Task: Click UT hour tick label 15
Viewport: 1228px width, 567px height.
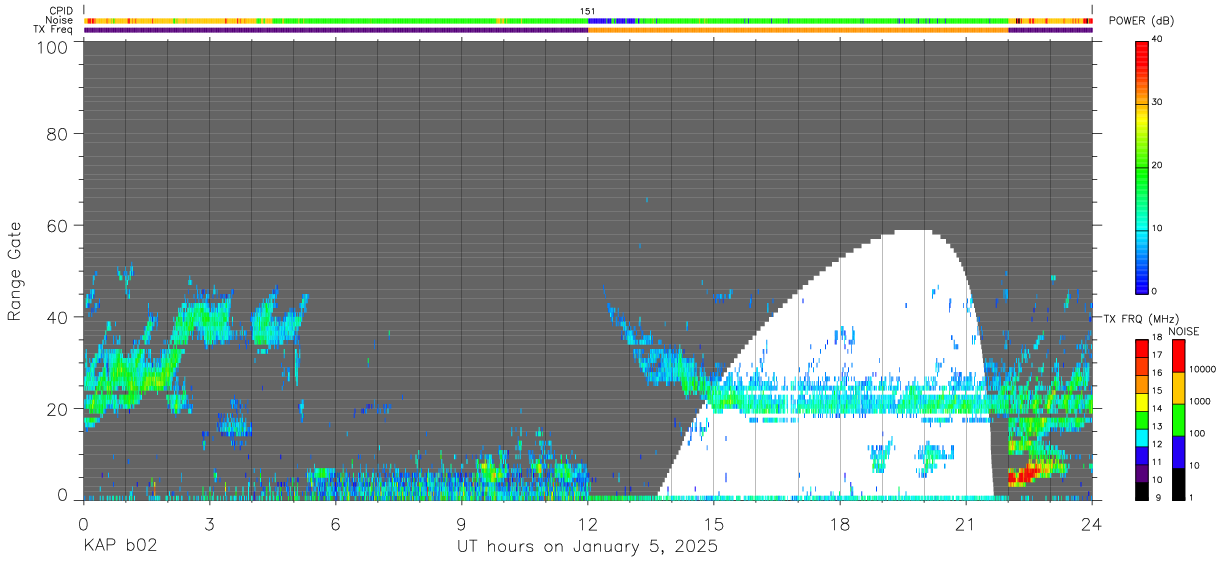Action: (x=714, y=523)
